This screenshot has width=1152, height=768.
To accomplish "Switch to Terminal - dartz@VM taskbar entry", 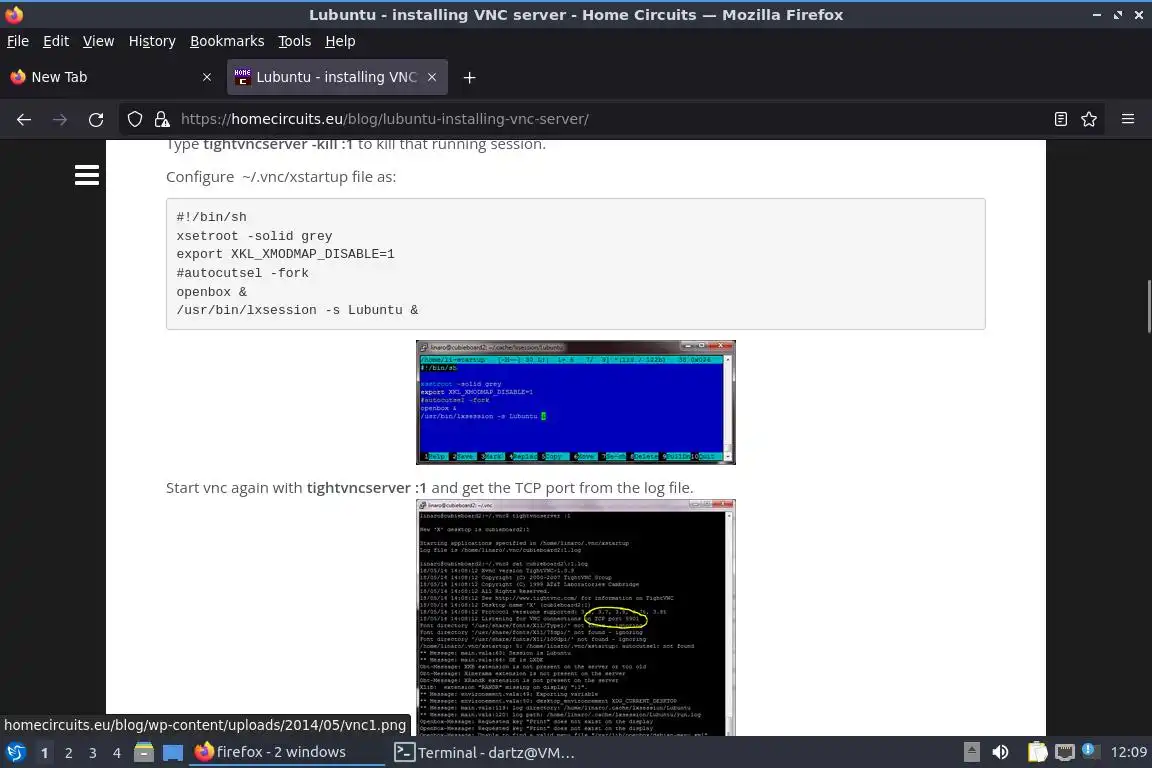I will (486, 753).
